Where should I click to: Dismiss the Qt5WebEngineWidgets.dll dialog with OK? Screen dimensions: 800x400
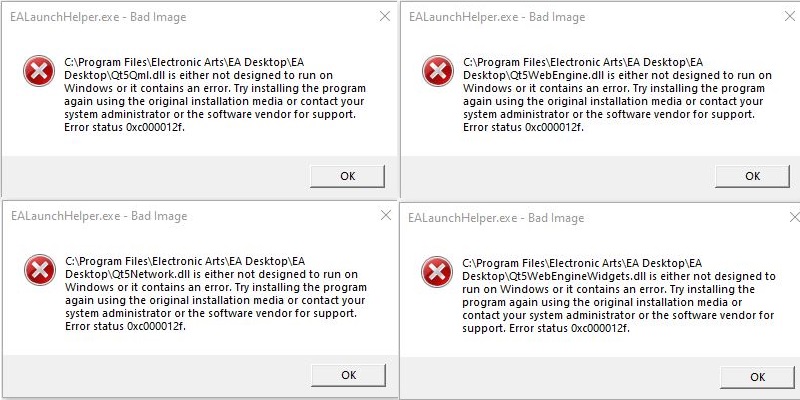click(x=756, y=376)
